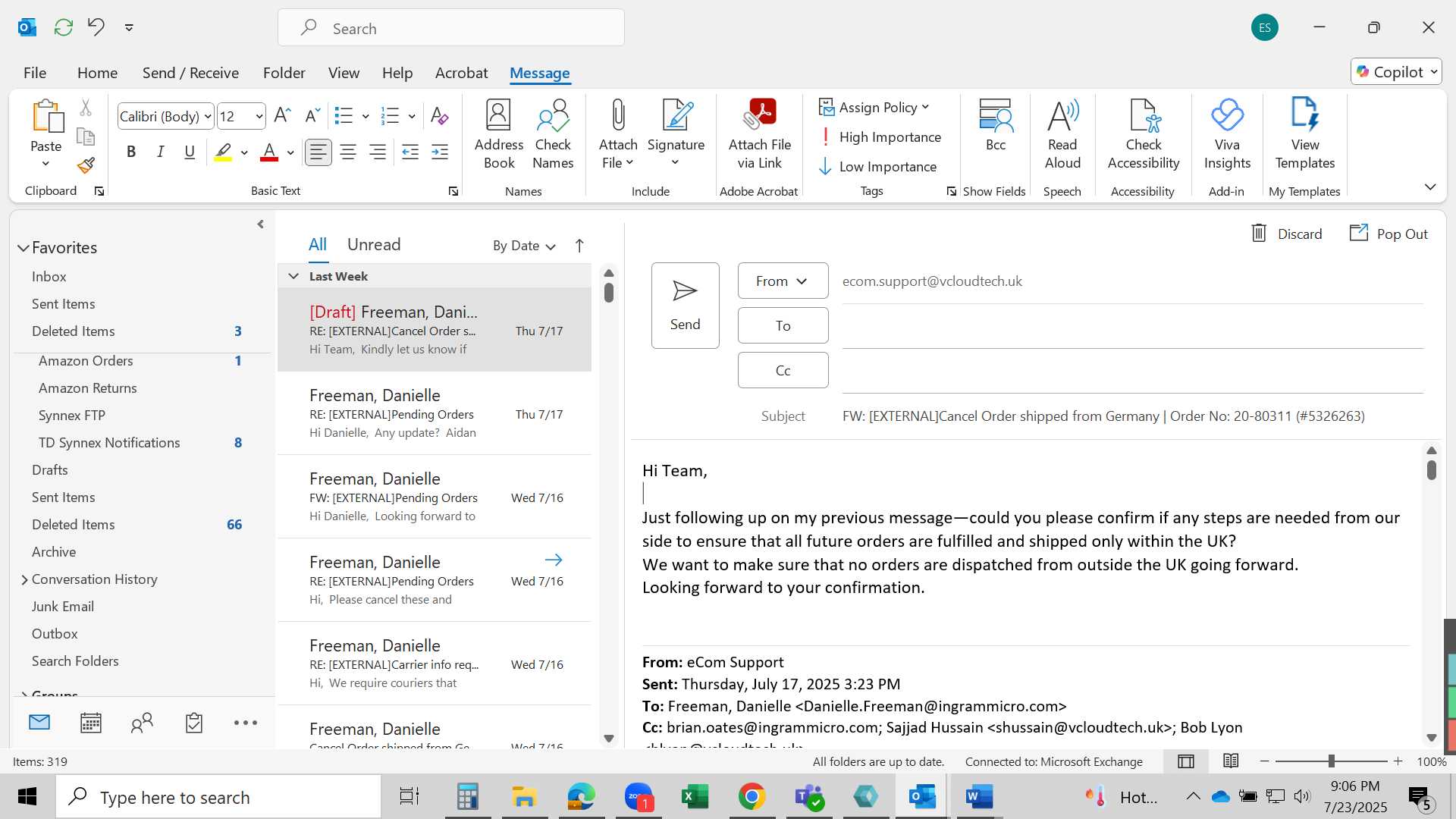Switch to Calendar view icon
1456x819 pixels.
click(91, 723)
